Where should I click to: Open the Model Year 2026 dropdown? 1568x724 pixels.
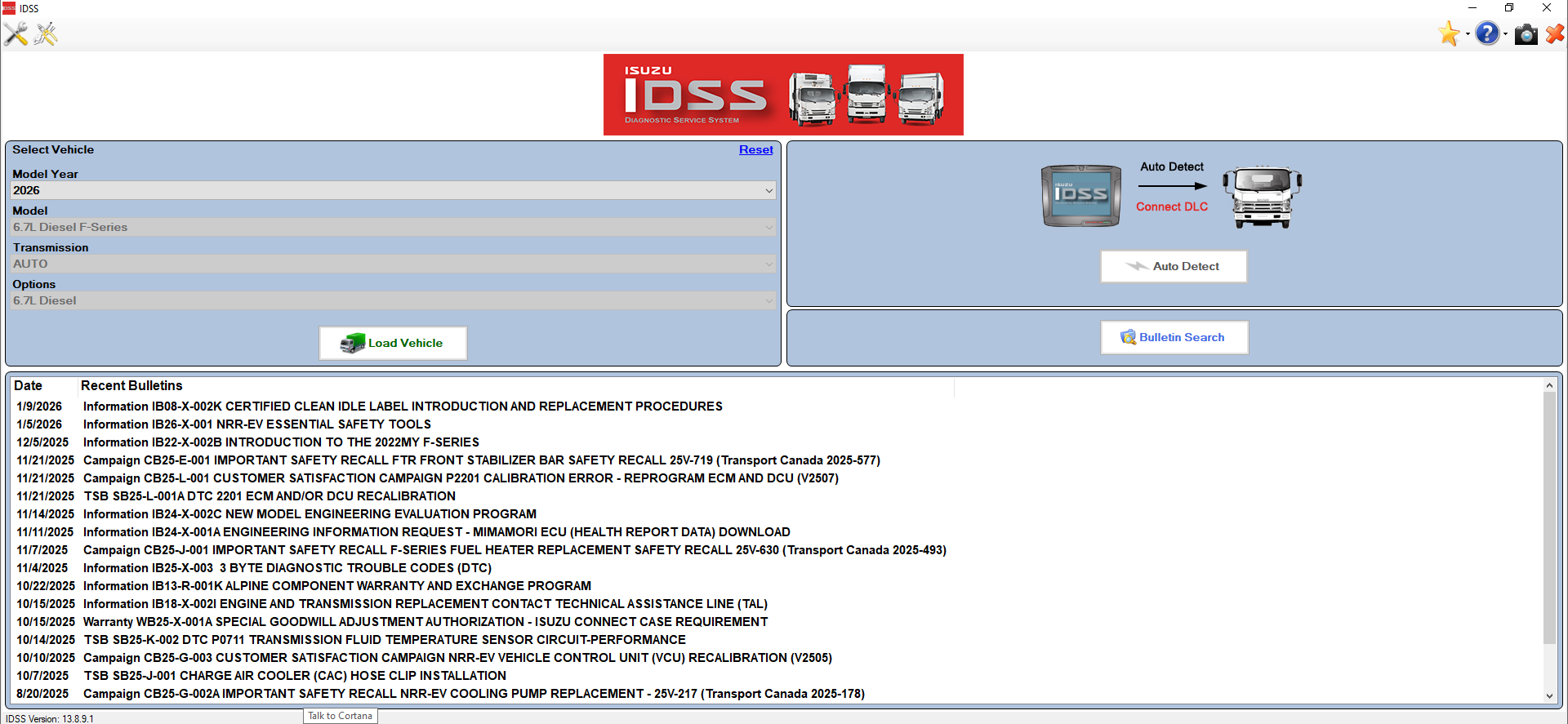click(x=393, y=190)
